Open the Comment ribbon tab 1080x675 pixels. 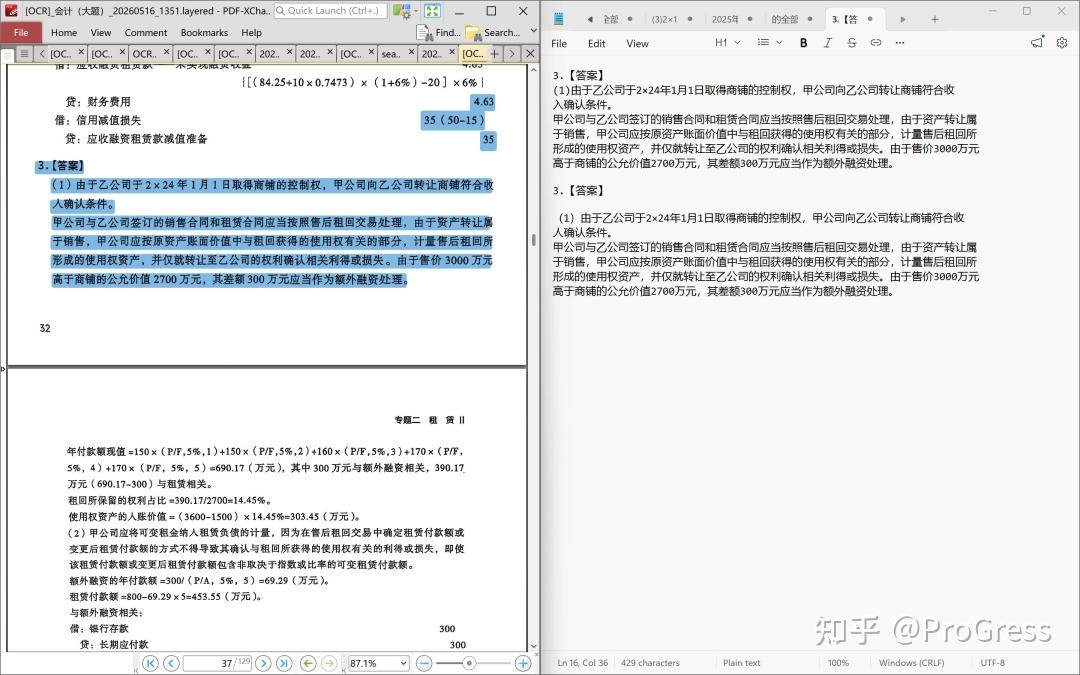146,32
